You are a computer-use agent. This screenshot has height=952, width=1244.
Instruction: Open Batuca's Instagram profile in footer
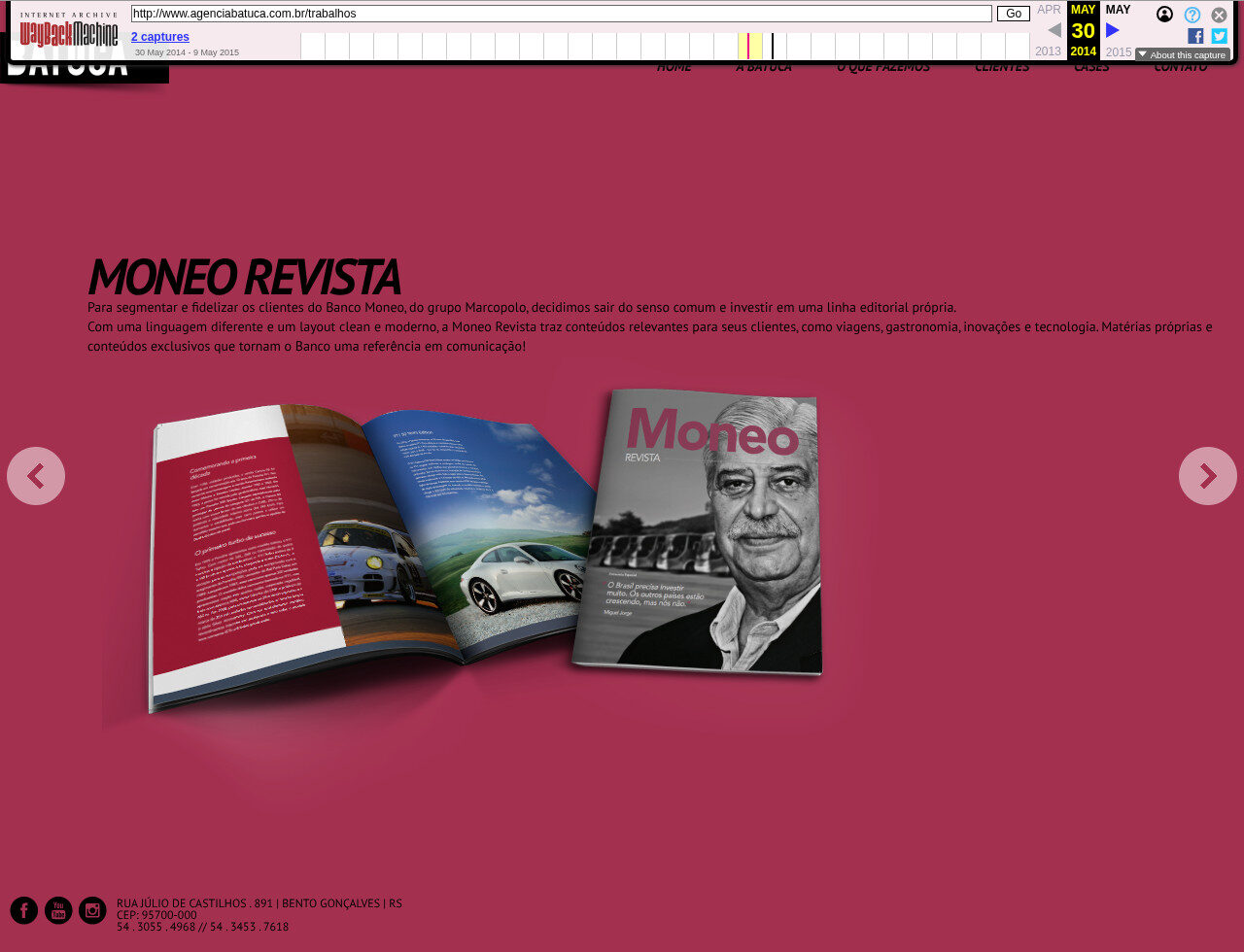(x=92, y=910)
